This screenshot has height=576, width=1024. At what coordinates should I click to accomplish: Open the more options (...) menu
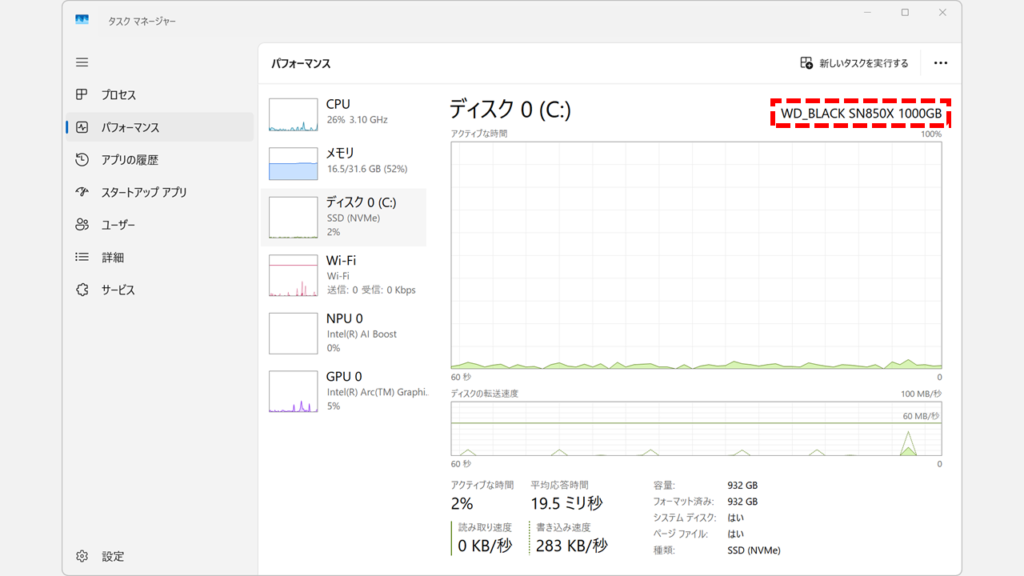(x=940, y=62)
